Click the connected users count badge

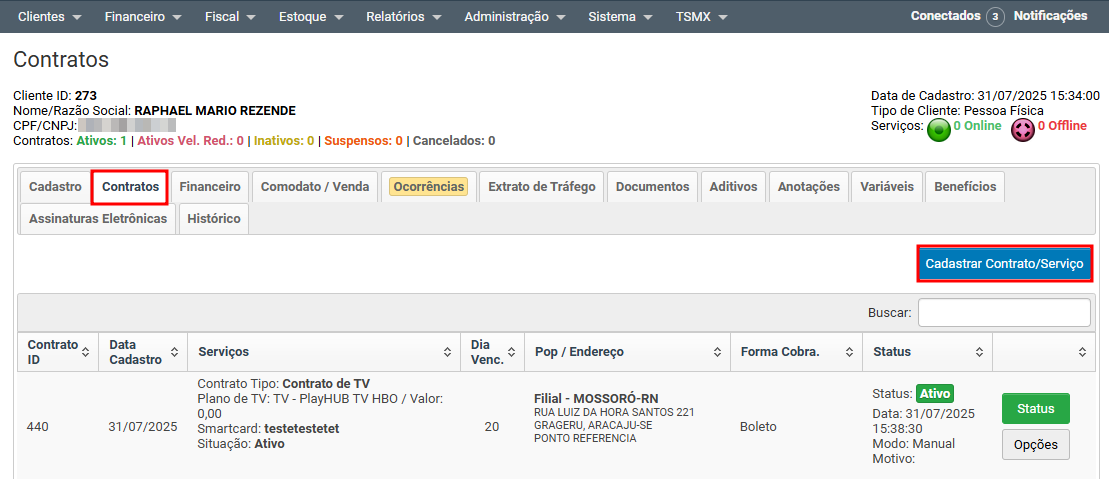[995, 17]
